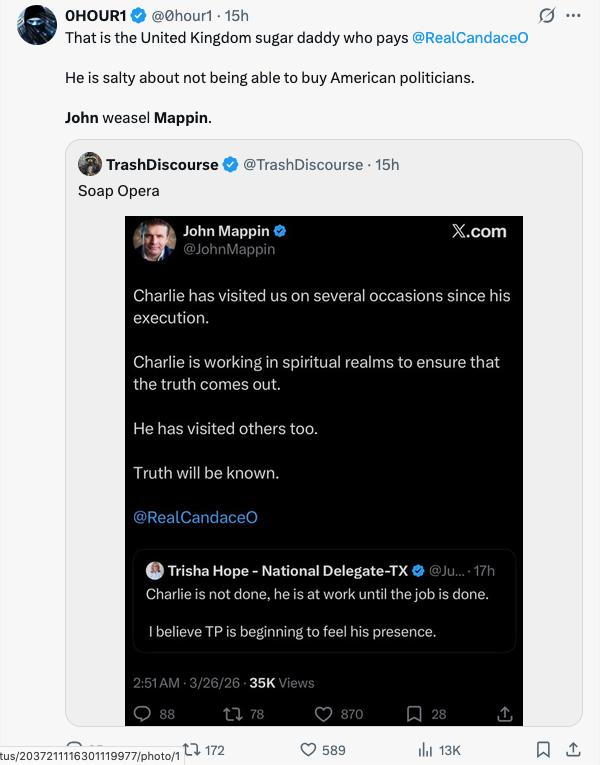Bookmark the 0HOUR1 tweet
Screen dimensions: 608x765
click(543, 749)
